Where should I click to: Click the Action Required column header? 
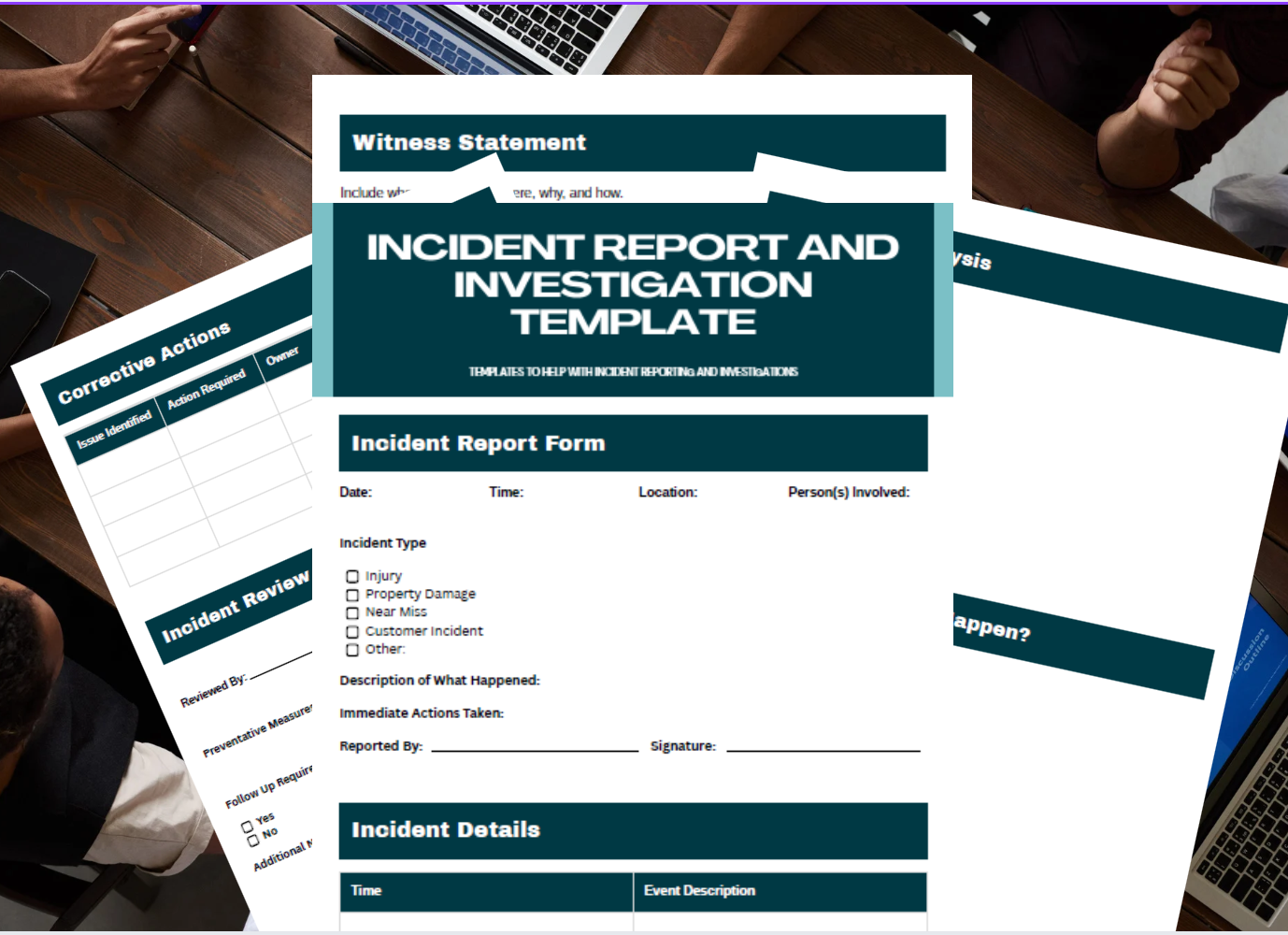click(x=207, y=388)
